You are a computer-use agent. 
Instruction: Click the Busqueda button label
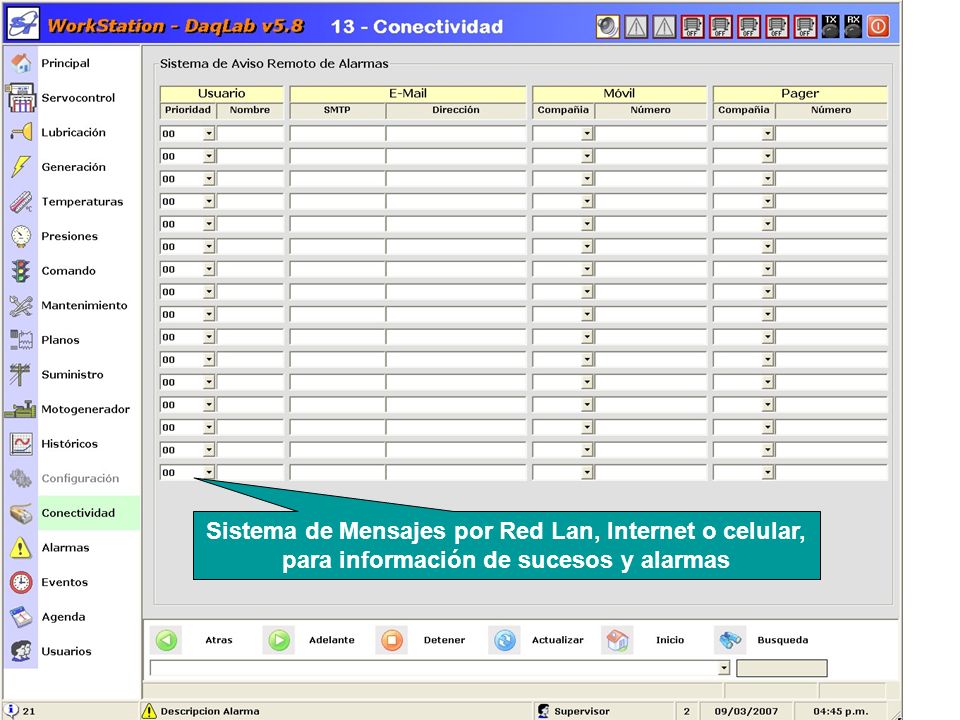pyautogui.click(x=782, y=640)
